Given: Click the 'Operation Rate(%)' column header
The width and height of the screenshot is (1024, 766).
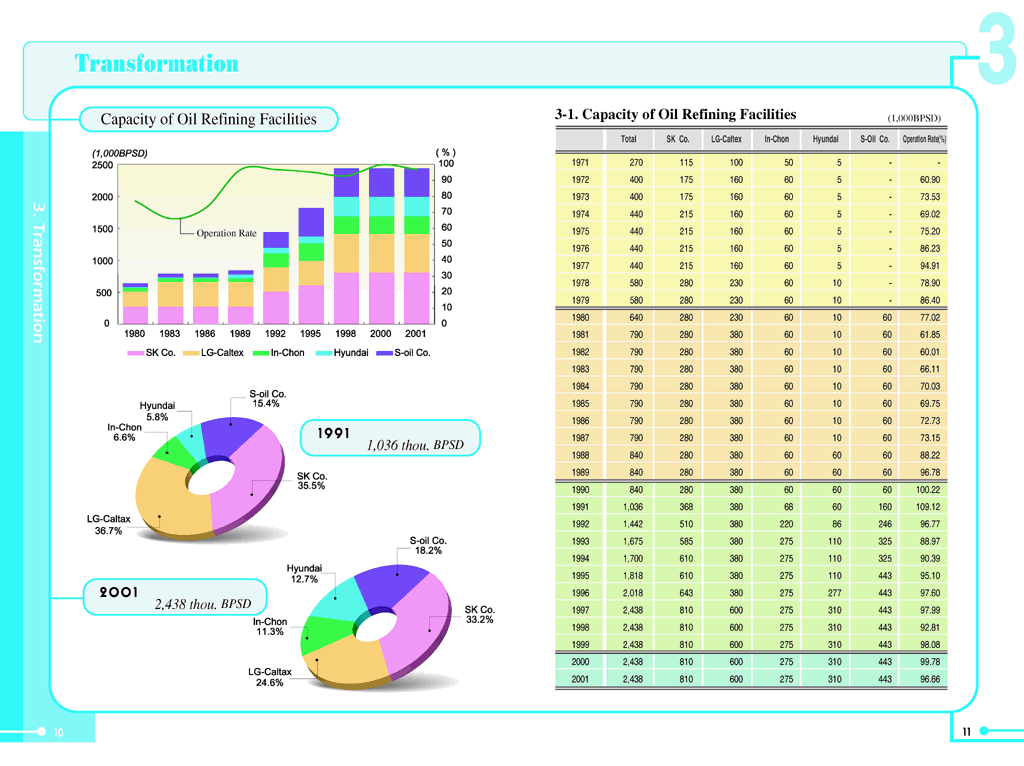Looking at the screenshot, I should tap(924, 139).
